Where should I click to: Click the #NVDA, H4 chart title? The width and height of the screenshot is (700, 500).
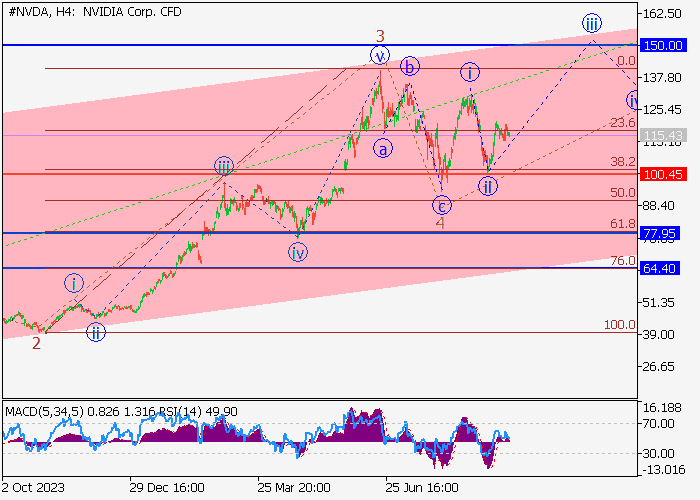tap(95, 12)
